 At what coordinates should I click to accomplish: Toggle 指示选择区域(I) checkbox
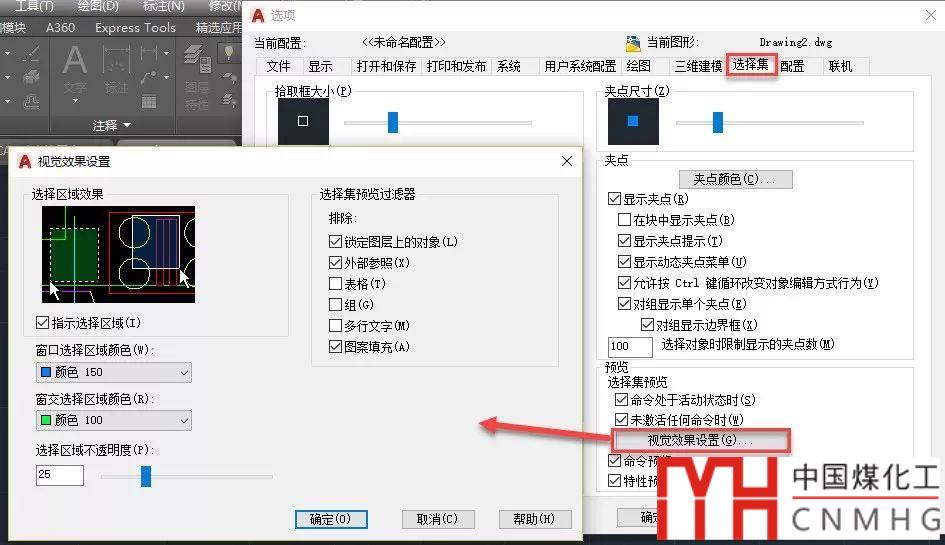coord(42,323)
